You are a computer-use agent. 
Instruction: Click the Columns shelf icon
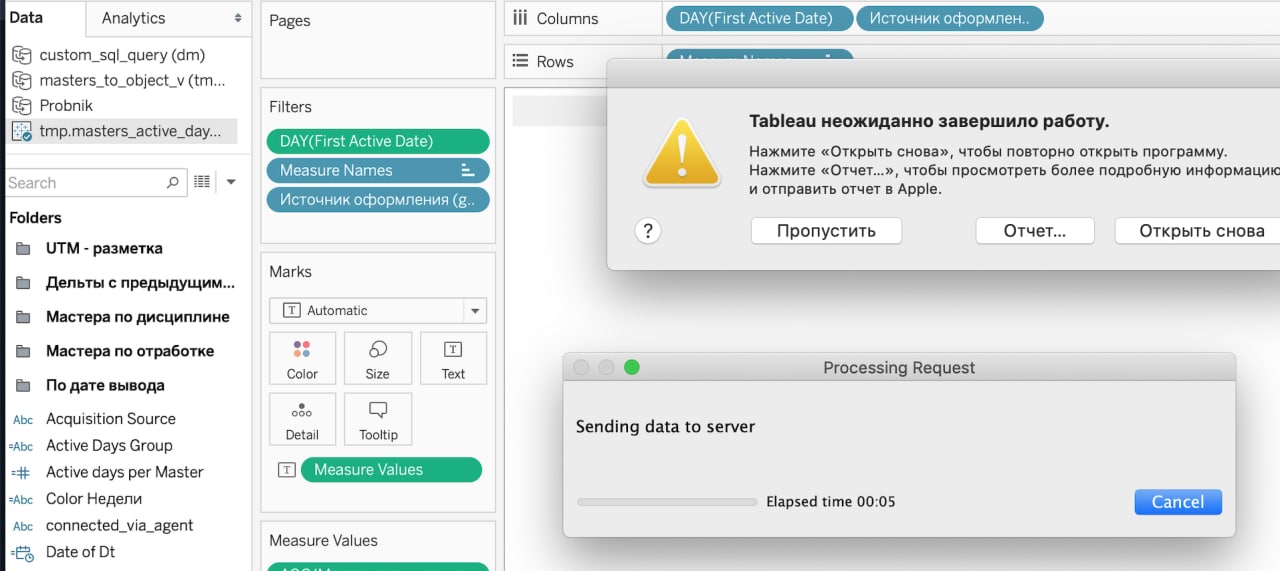[520, 18]
